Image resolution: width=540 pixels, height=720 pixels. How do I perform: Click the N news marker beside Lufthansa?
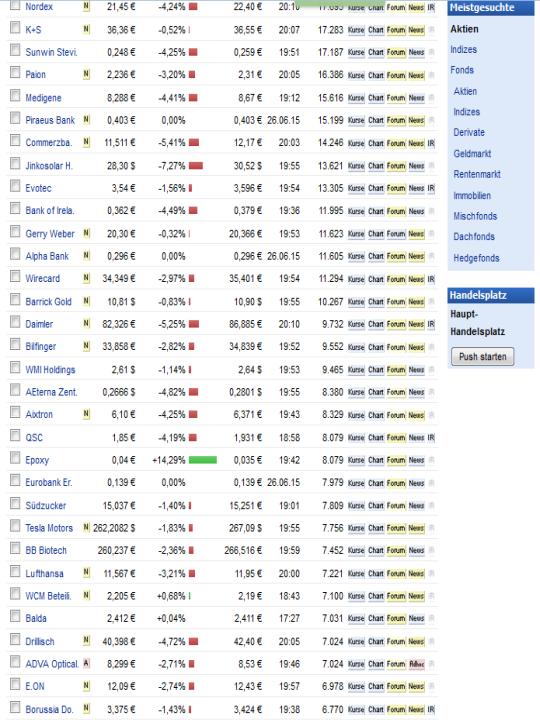click(x=86, y=573)
